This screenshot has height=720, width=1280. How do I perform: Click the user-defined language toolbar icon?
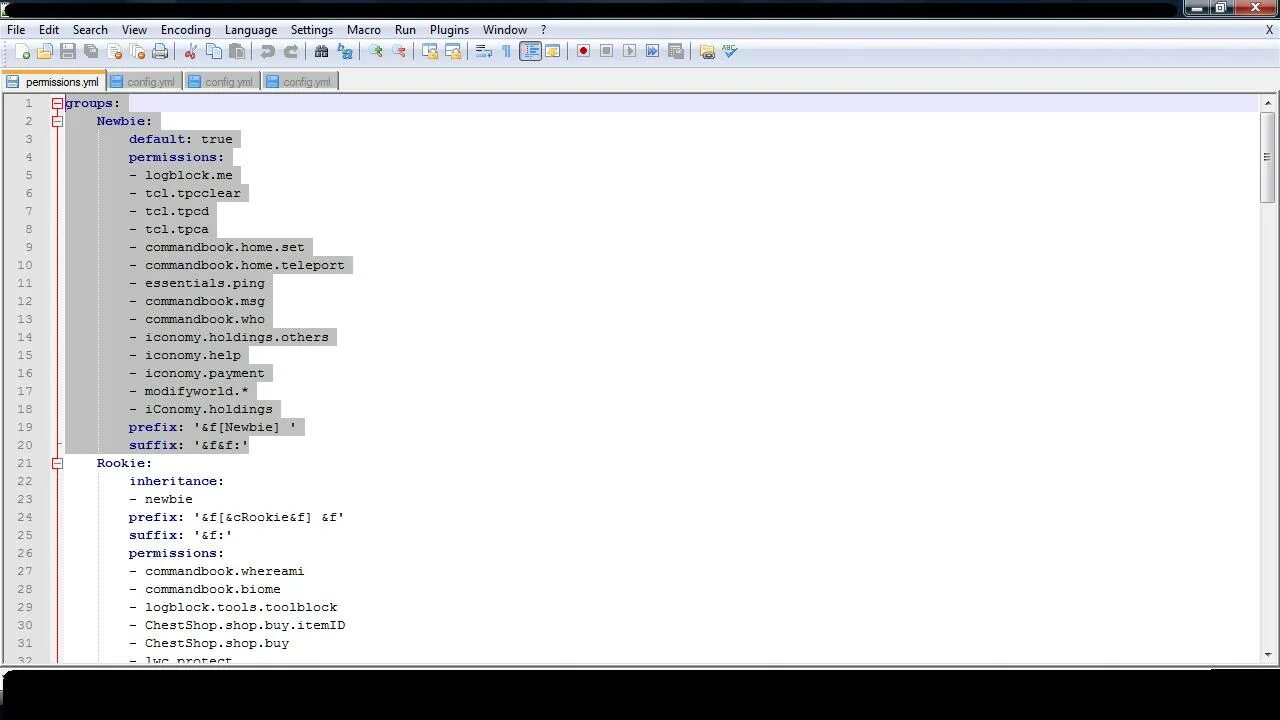click(553, 51)
